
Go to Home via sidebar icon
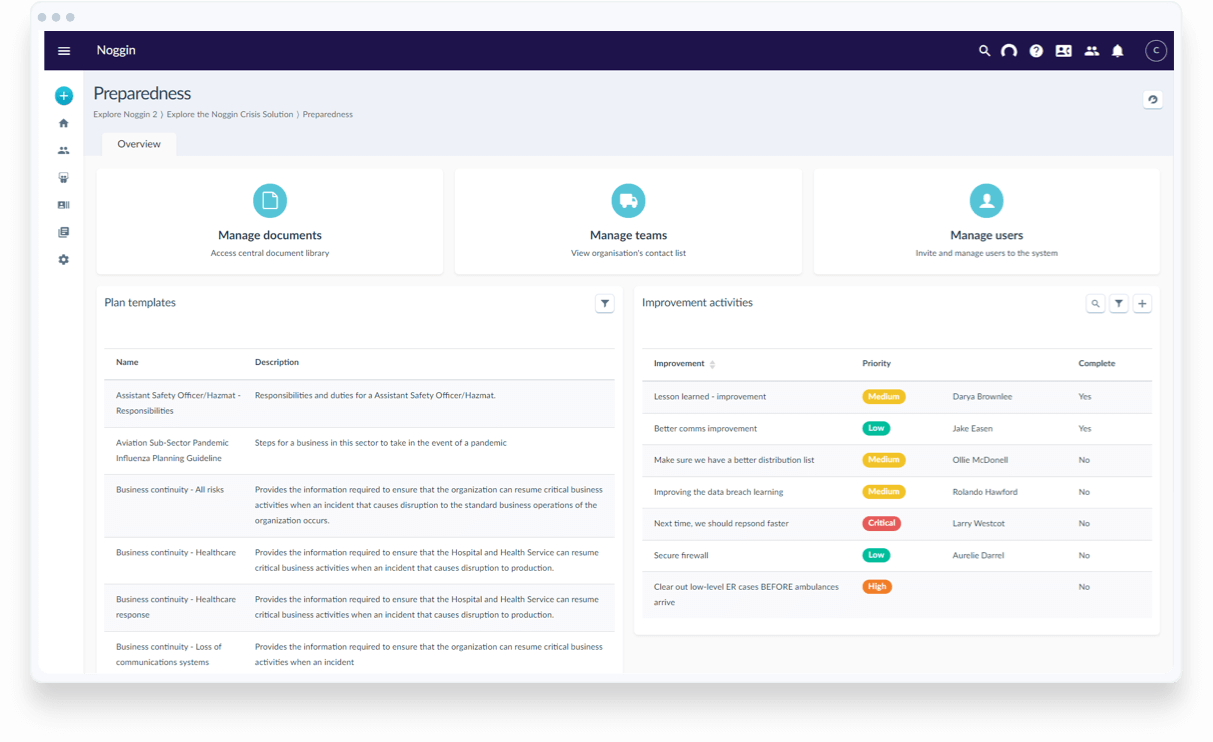(64, 123)
